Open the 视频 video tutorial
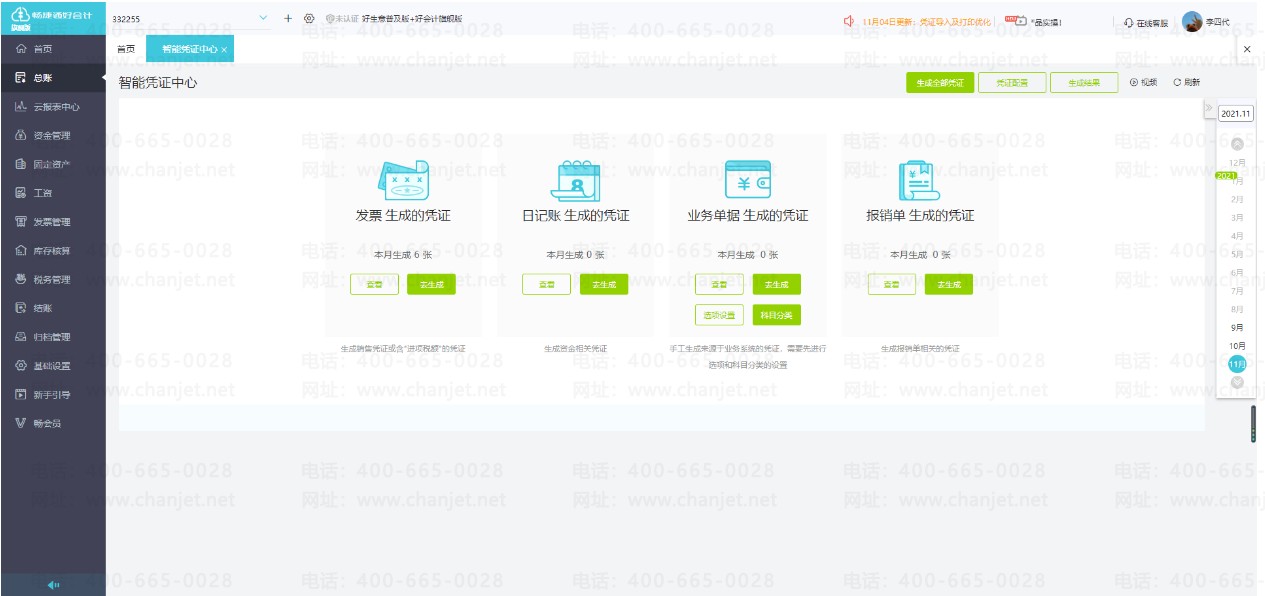The height and width of the screenshot is (596, 1265). [1143, 83]
